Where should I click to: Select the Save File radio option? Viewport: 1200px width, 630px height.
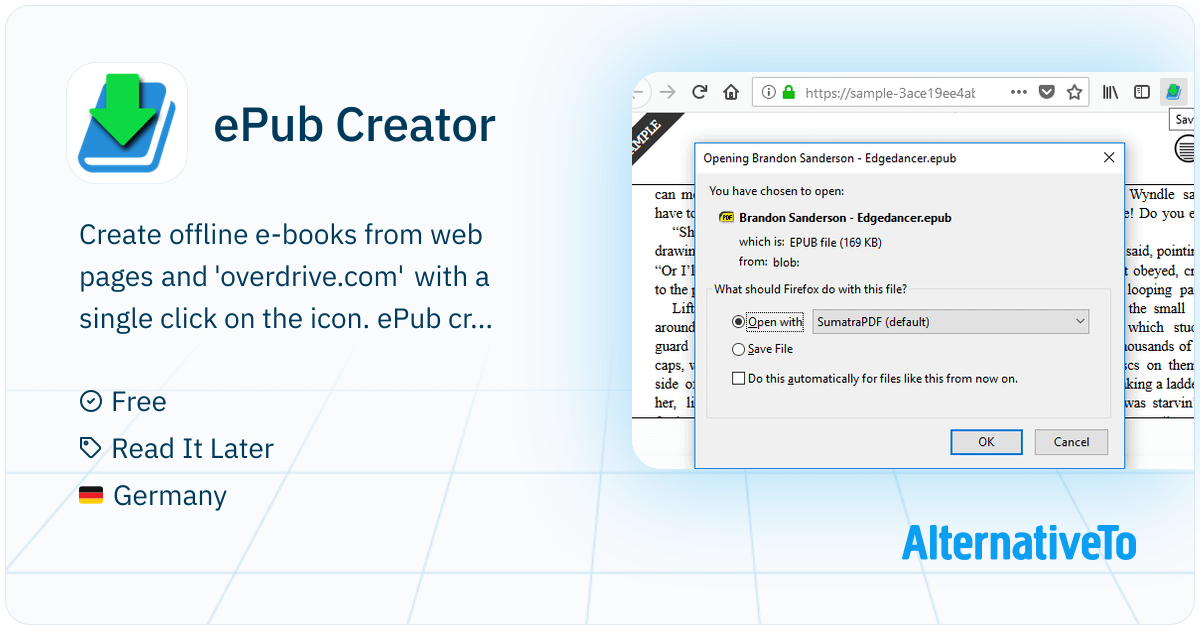pyautogui.click(x=738, y=349)
